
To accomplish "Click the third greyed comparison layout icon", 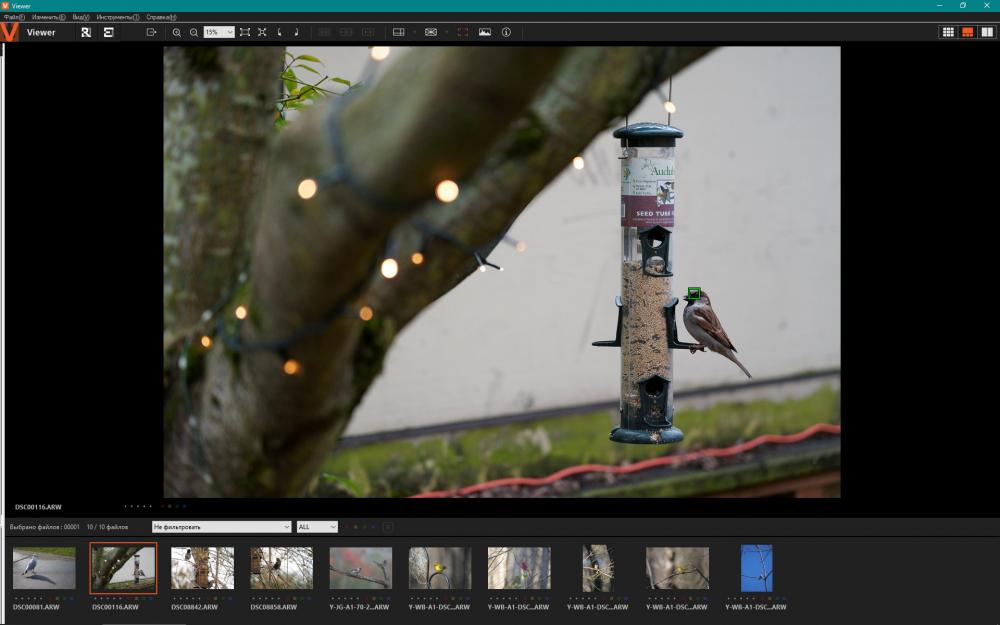I will point(368,32).
